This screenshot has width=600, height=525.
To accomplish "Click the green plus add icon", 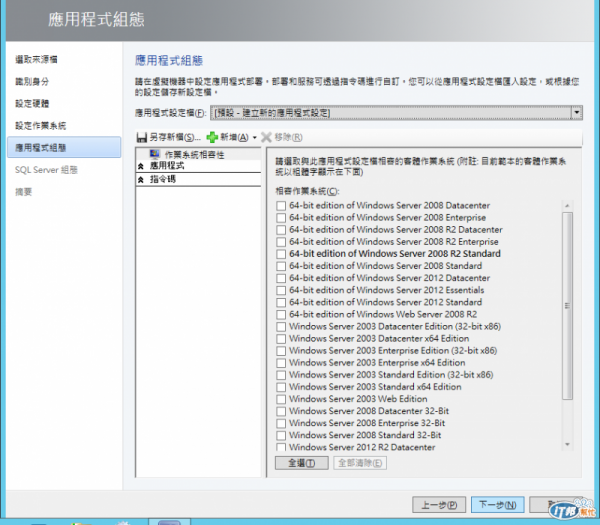I will tap(212, 137).
